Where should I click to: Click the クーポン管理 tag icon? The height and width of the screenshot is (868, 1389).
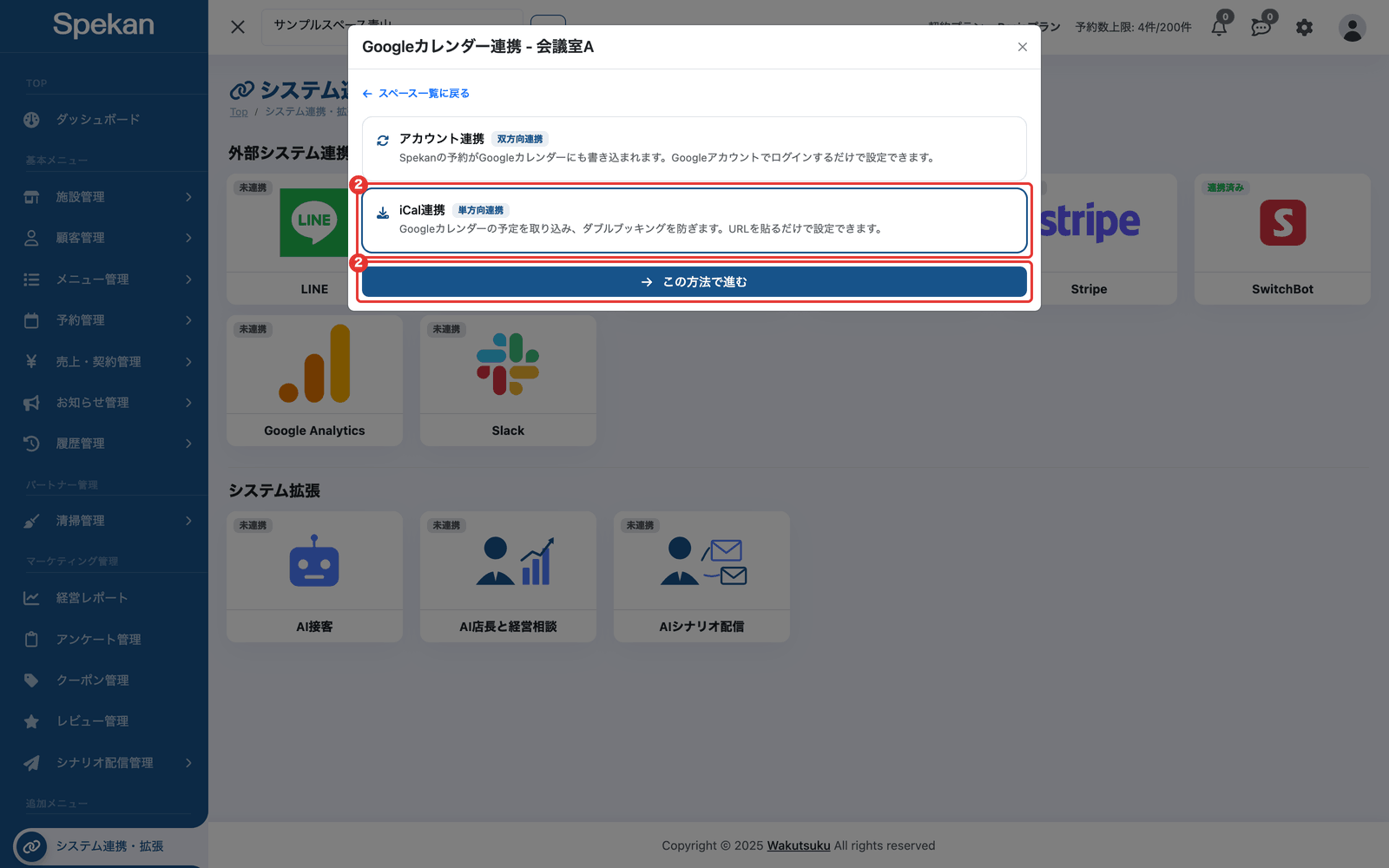pyautogui.click(x=31, y=681)
